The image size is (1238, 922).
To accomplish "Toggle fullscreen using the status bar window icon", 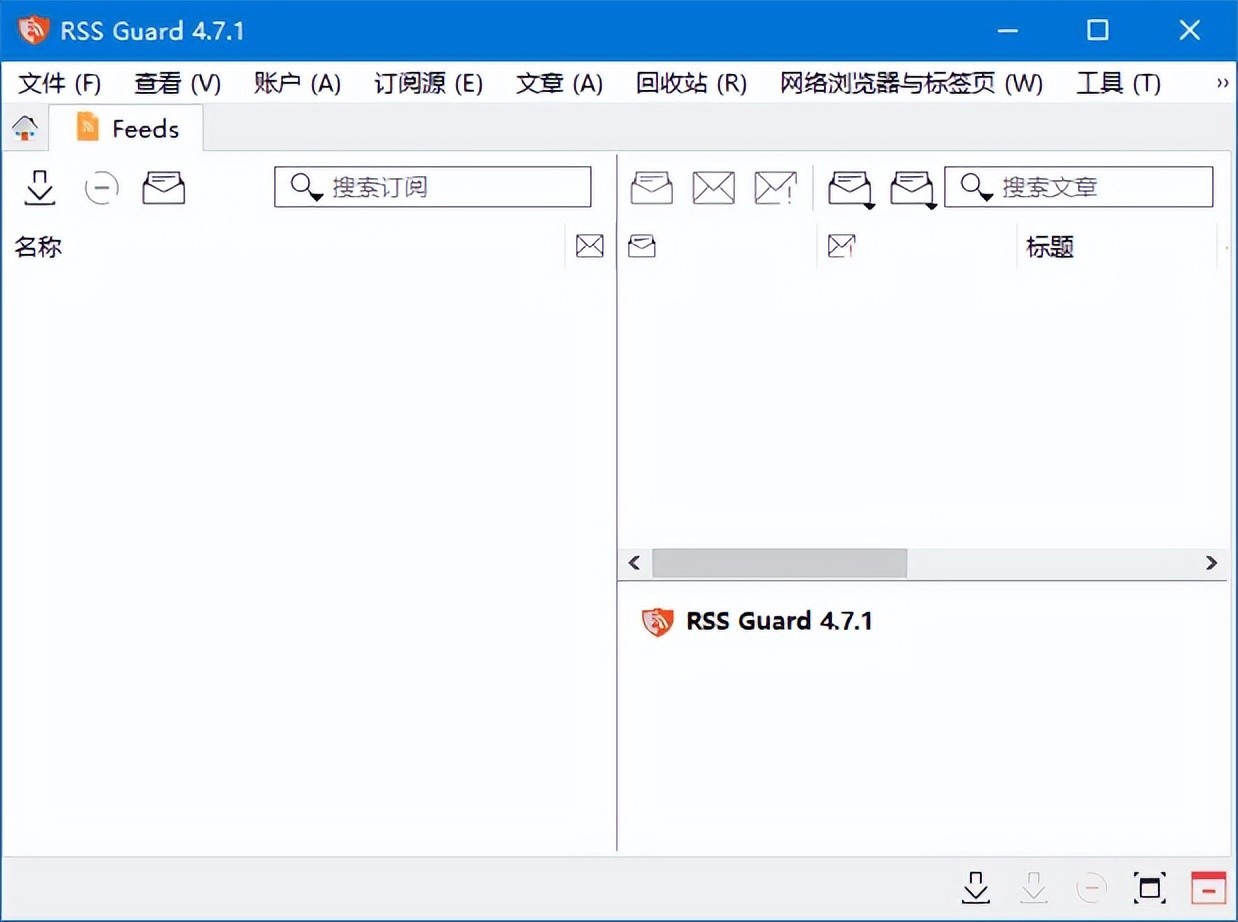I will click(x=1150, y=887).
